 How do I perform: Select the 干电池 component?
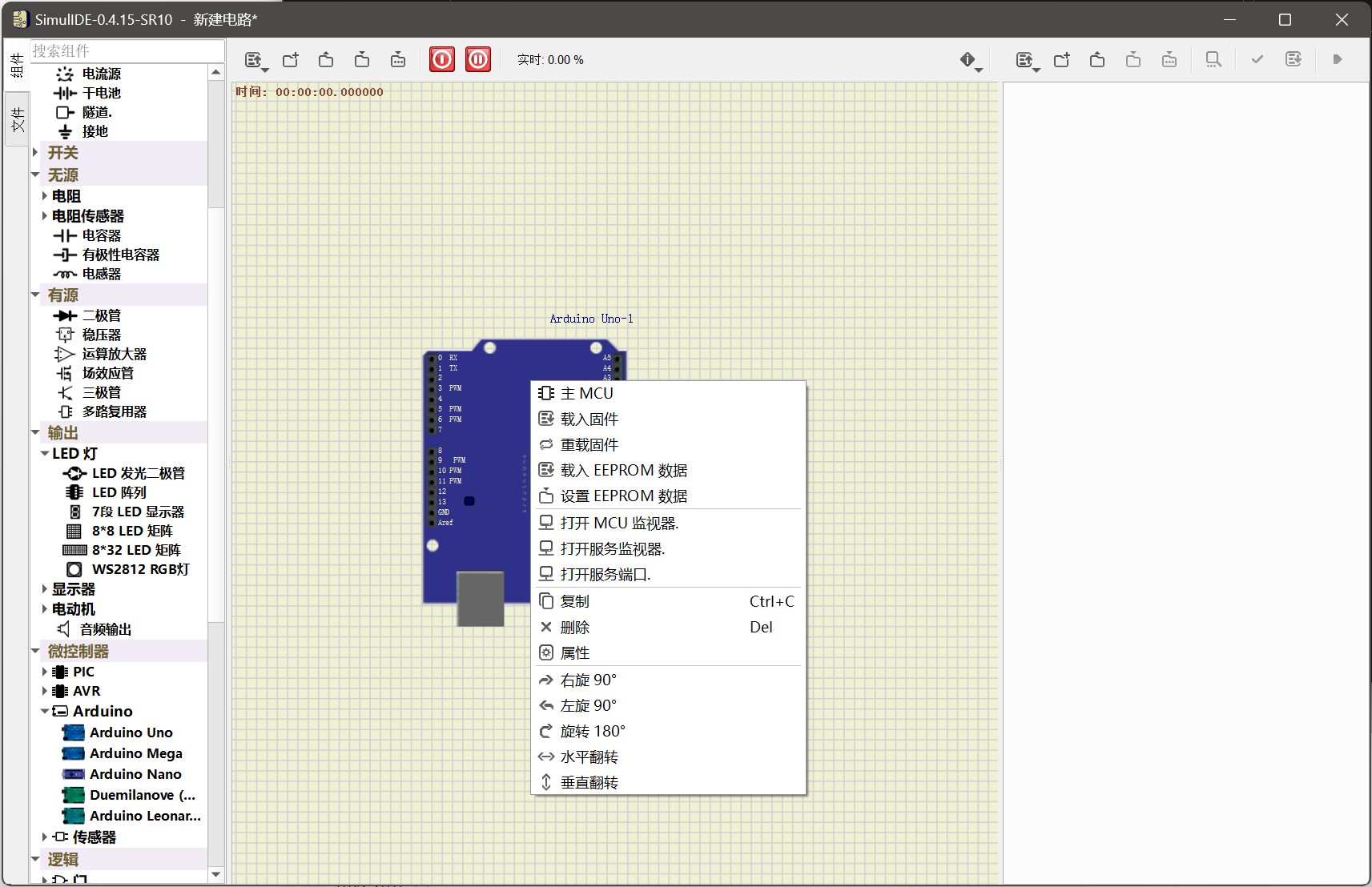(x=102, y=93)
